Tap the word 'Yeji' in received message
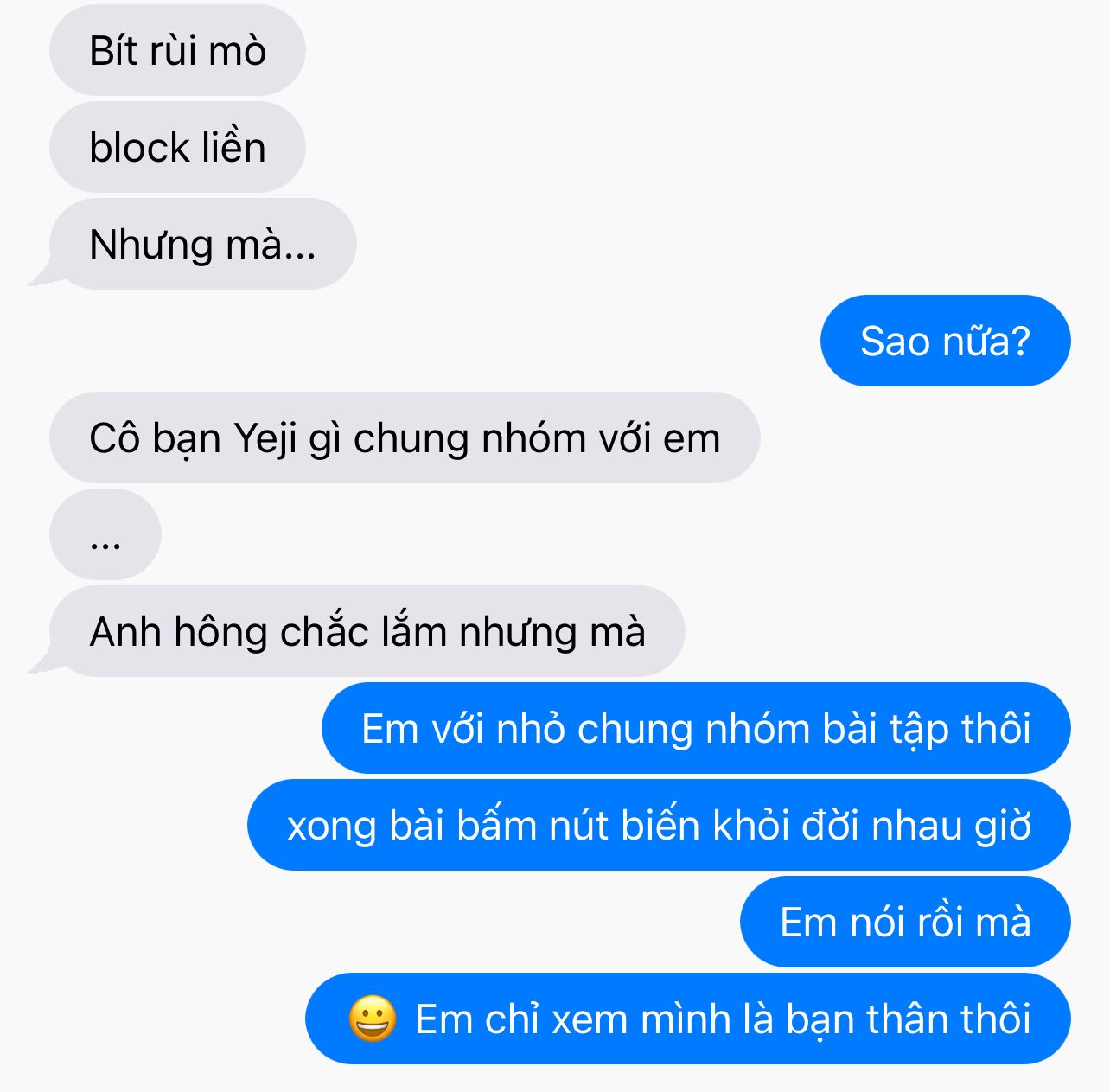The image size is (1110, 1092). 266,439
